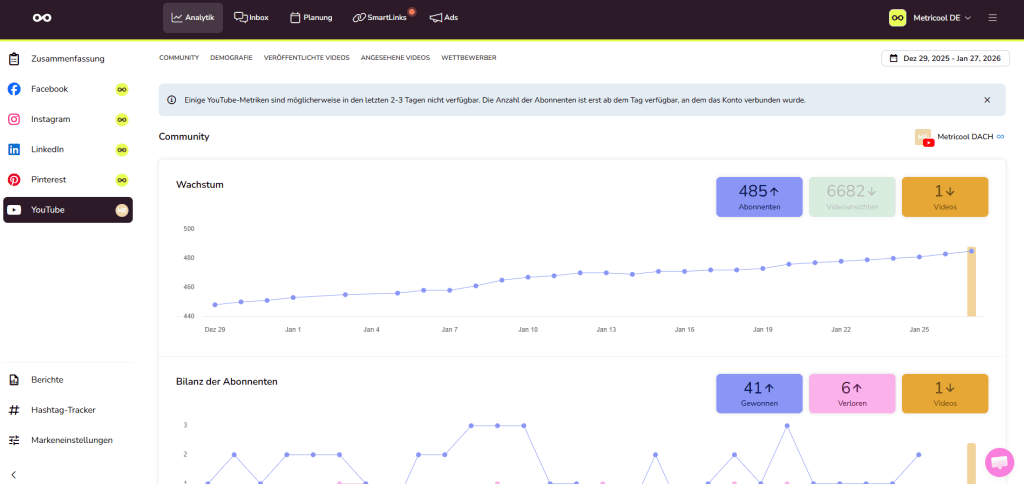Select Instagram in the sidebar
The height and width of the screenshot is (484, 1024).
50,119
